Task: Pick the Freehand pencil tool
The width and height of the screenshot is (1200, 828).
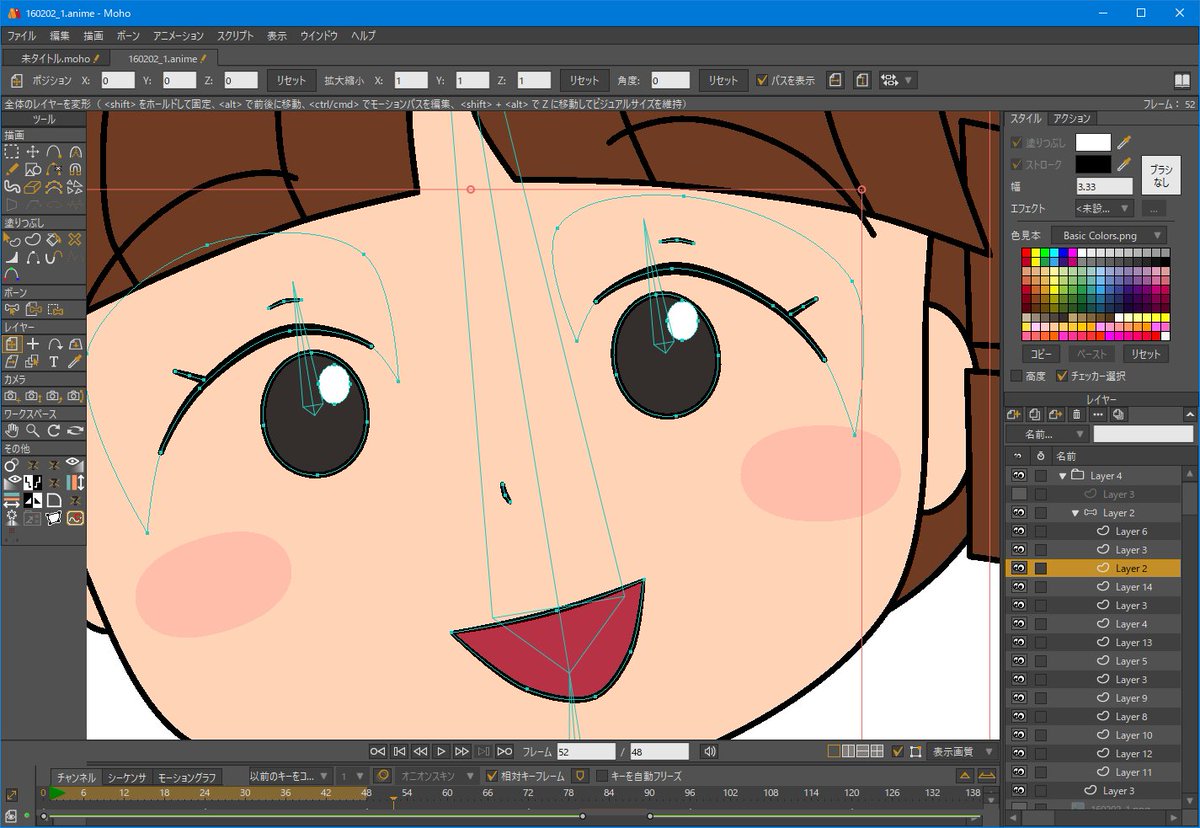Action: [11, 169]
